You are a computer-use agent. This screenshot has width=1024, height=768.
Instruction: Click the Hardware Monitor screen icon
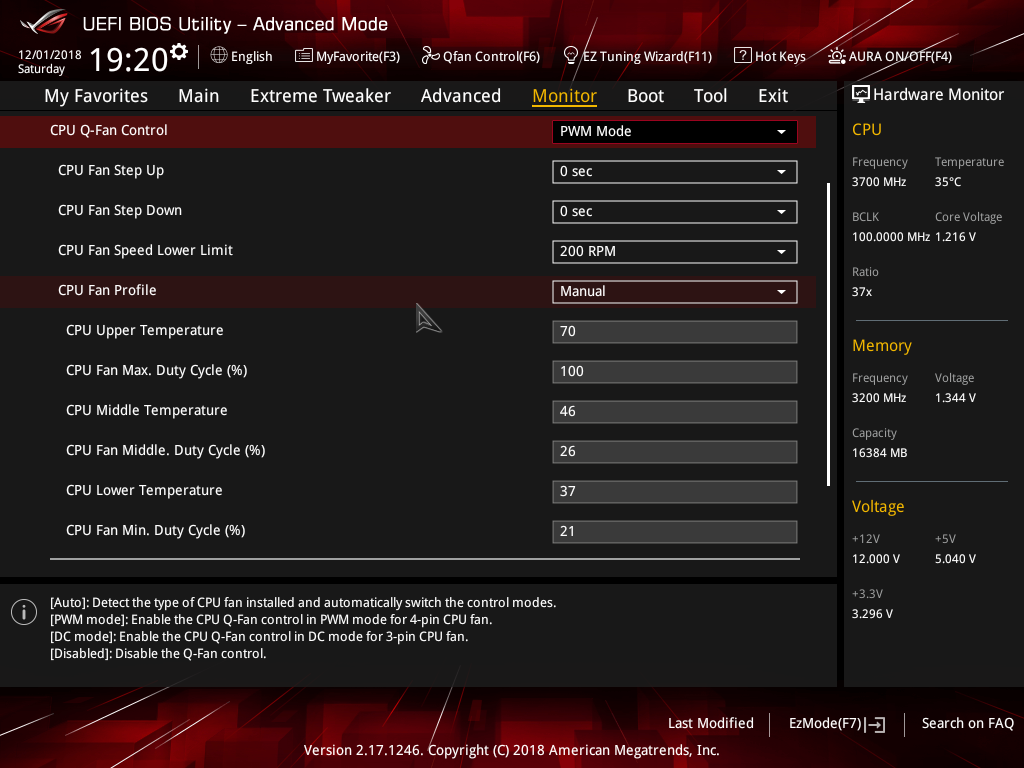861,95
